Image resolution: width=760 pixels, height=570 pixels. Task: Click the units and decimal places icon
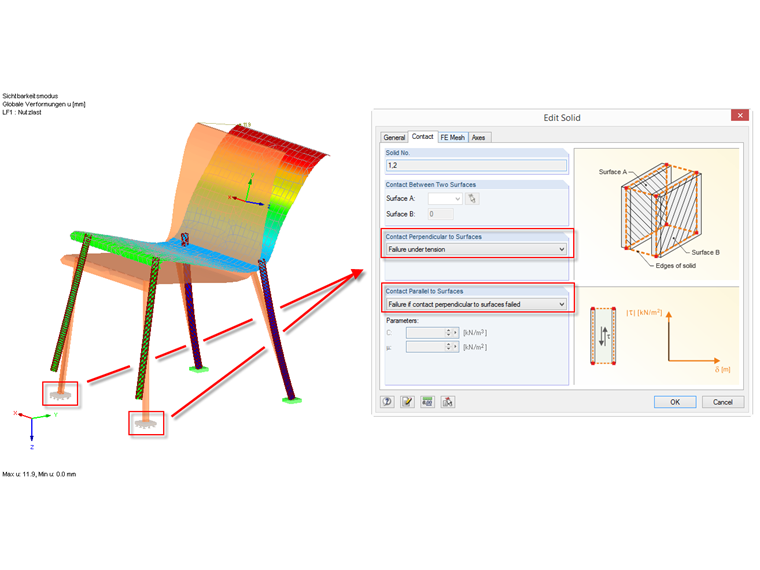[x=428, y=402]
